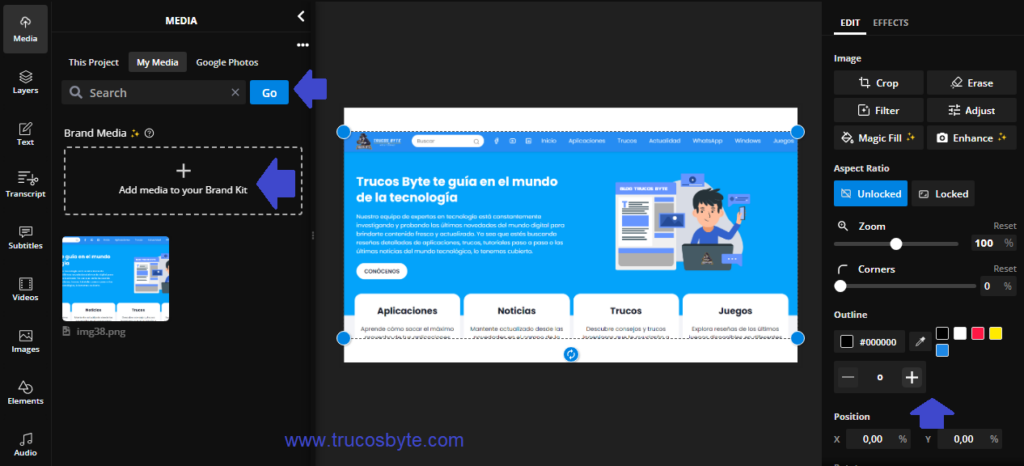Click the Magic Fill button
The height and width of the screenshot is (466, 1024).
(x=878, y=138)
